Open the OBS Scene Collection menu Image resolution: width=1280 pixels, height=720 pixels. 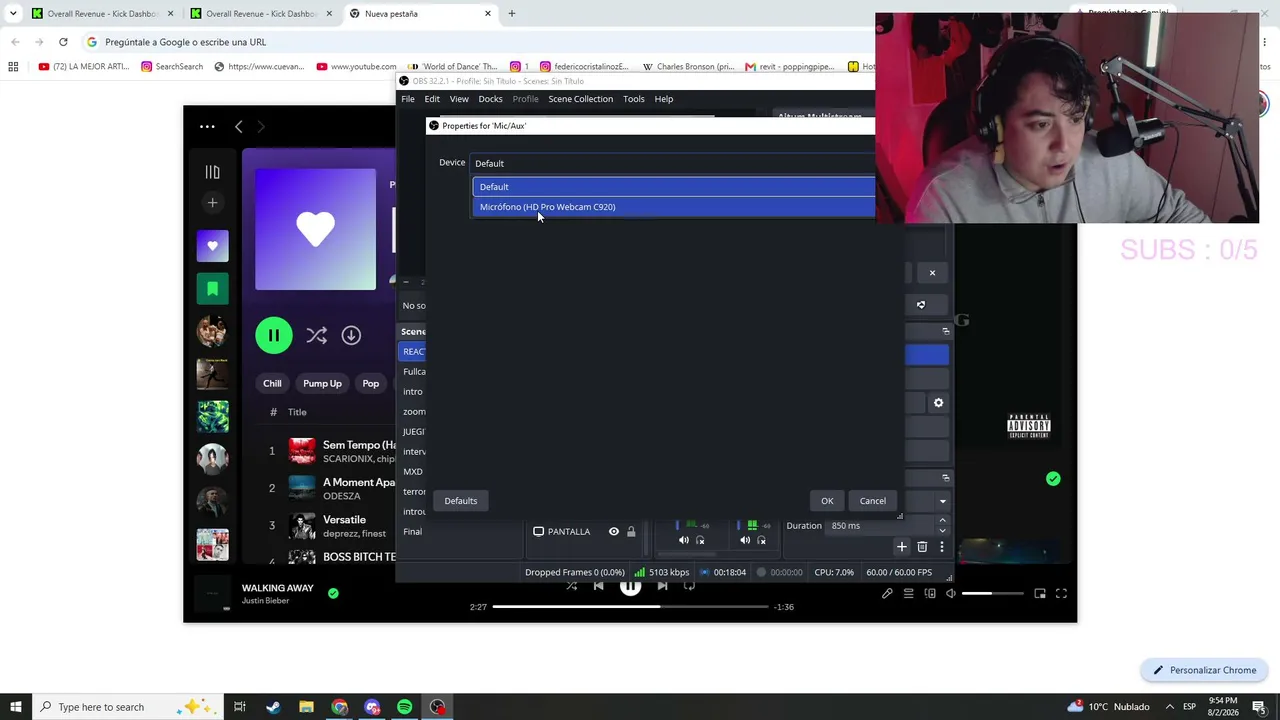580,99
